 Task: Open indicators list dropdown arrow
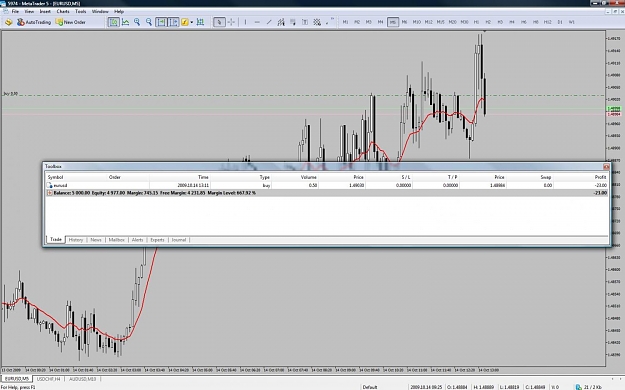[x=192, y=22]
